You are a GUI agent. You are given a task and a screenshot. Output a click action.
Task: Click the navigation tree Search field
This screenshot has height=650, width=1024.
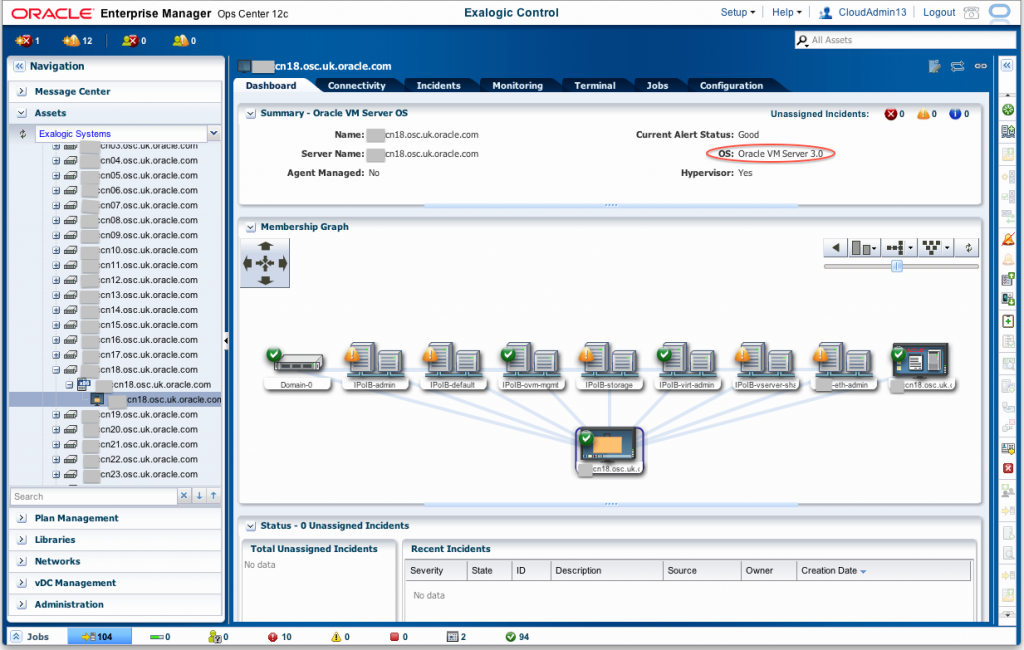(x=93, y=496)
